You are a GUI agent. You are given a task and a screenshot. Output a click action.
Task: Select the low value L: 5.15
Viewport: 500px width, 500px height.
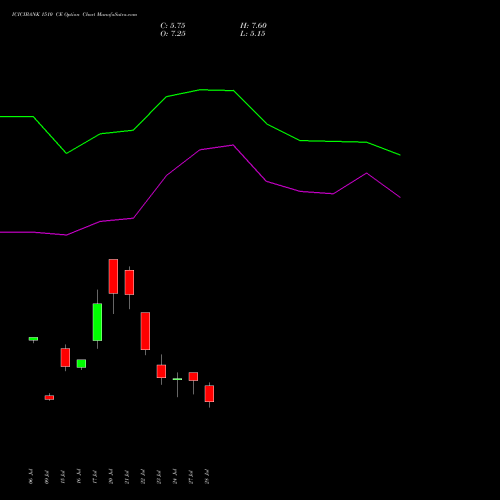pyautogui.click(x=253, y=34)
